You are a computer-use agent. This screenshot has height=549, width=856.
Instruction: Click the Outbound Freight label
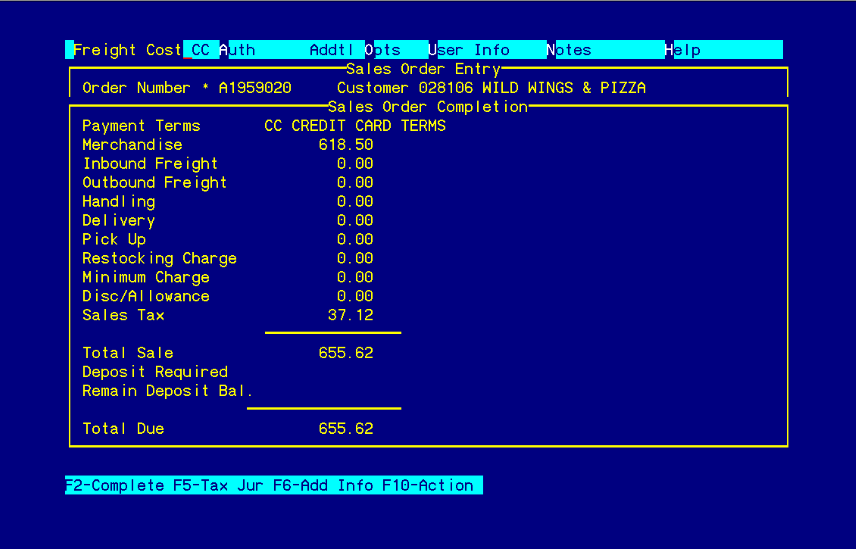click(154, 182)
